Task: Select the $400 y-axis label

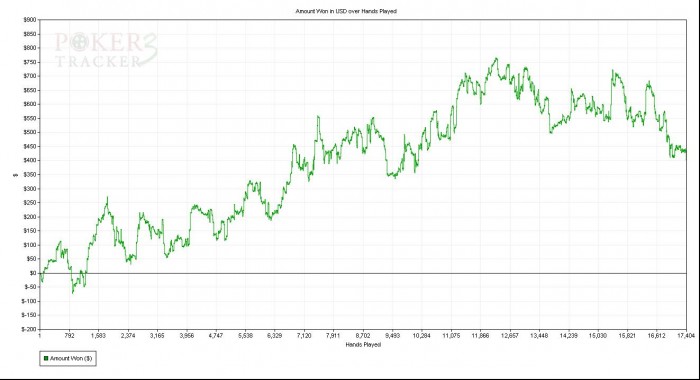Action: tap(30, 160)
